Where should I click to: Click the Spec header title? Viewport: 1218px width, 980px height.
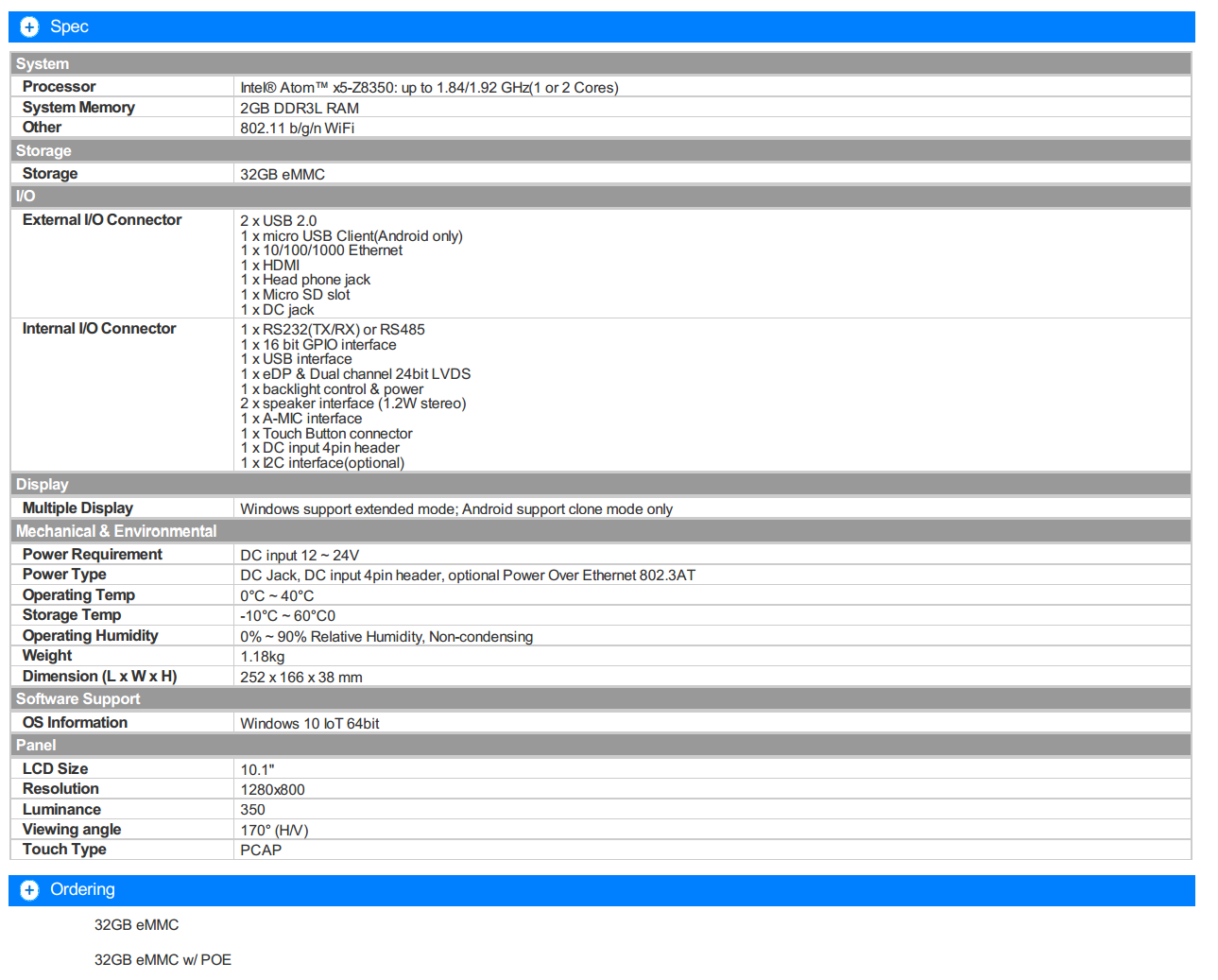69,26
